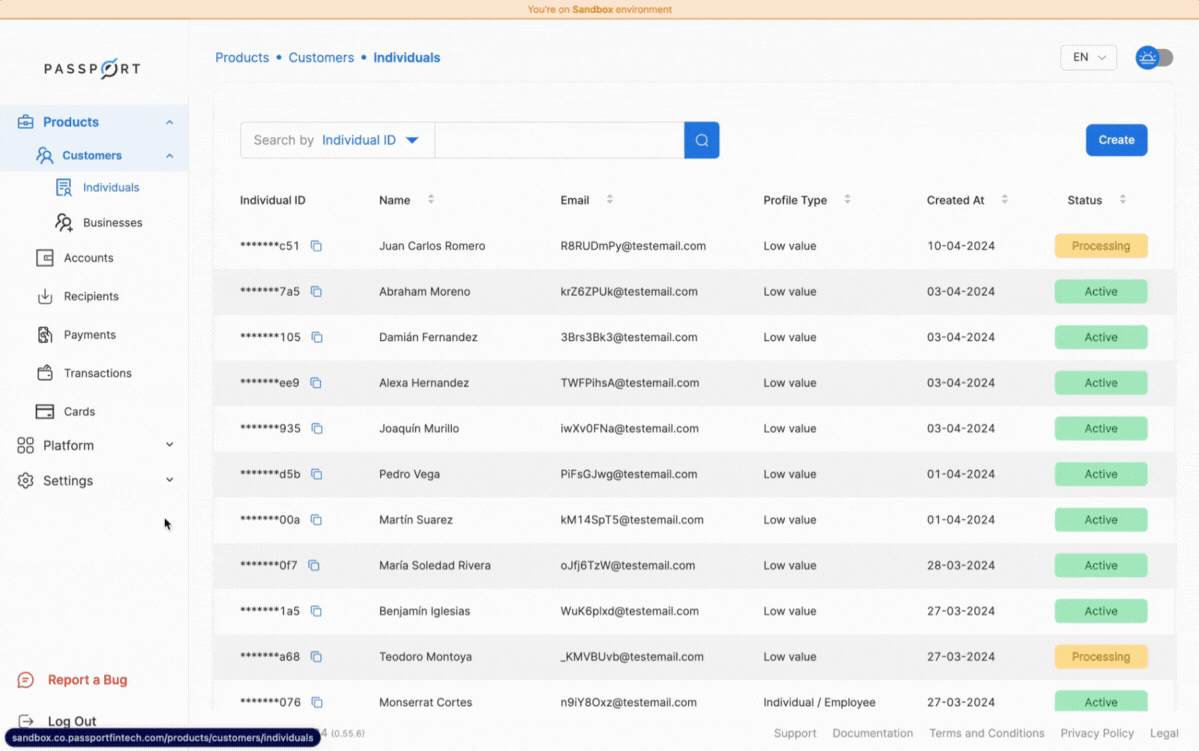Click the Transactions icon in sidebar
Screen dimensions: 1199x751
(44, 372)
